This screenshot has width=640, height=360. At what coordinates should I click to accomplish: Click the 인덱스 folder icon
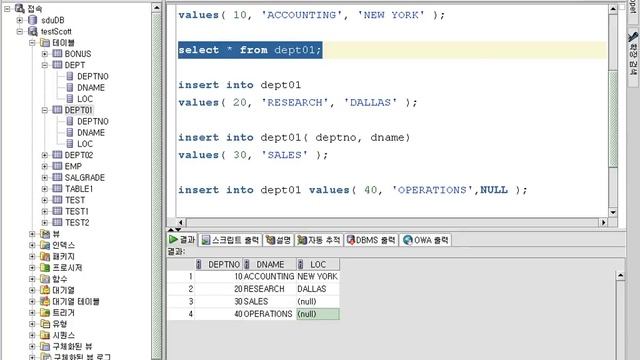click(45, 245)
